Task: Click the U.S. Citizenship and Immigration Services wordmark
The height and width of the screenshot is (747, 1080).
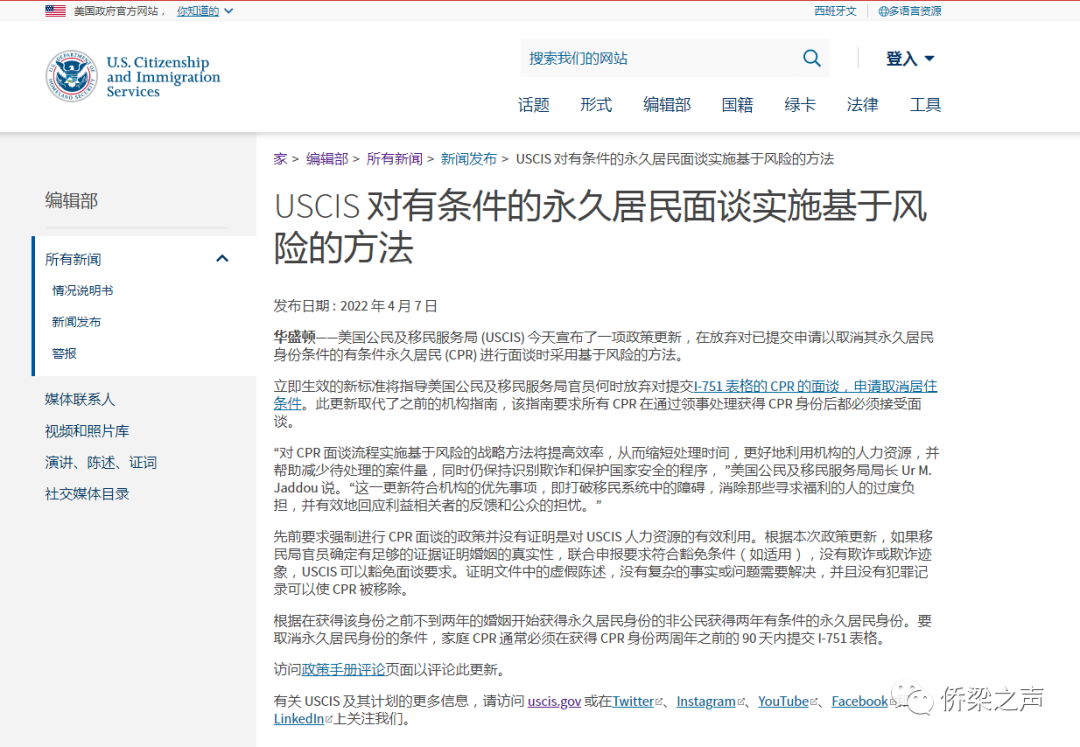Action: click(x=163, y=76)
